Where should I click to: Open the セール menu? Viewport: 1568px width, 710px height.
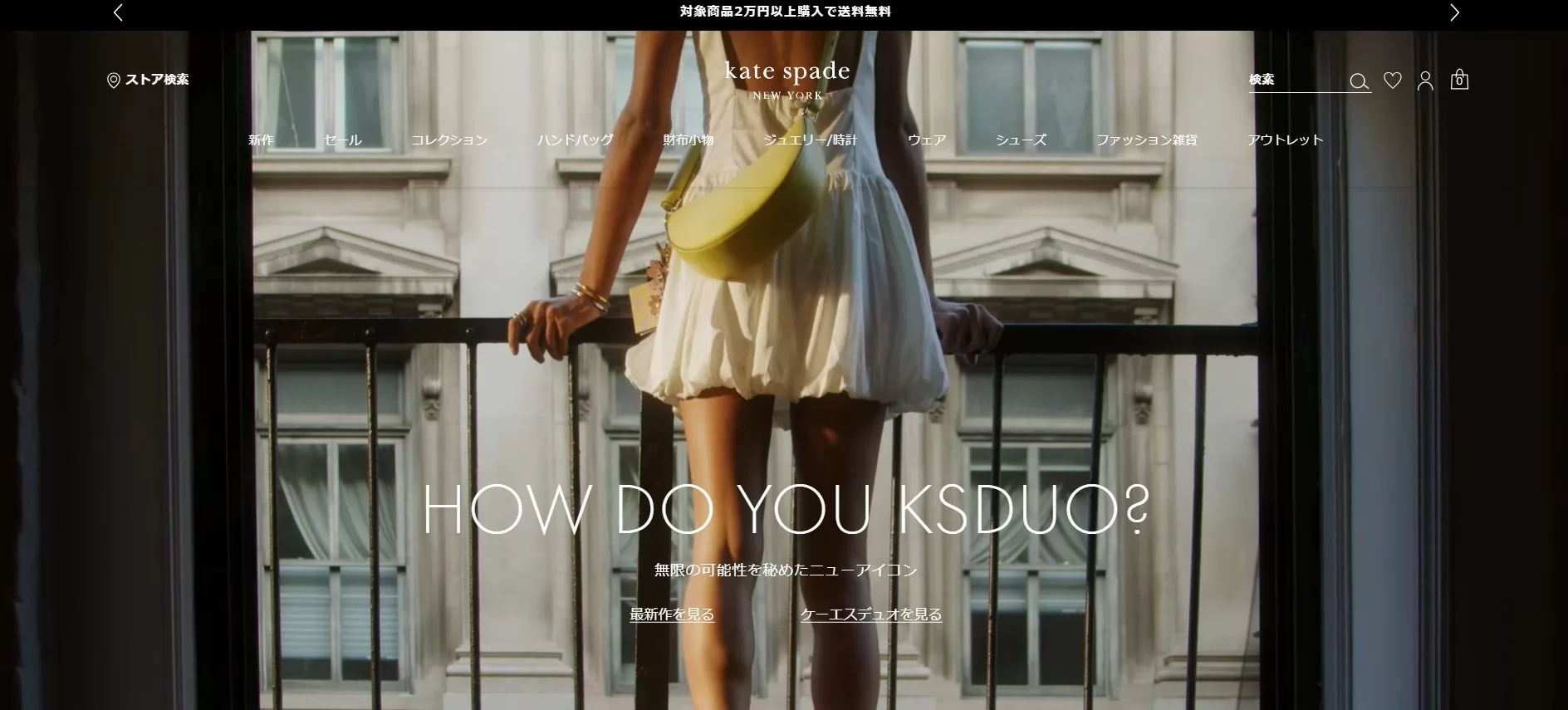[343, 140]
